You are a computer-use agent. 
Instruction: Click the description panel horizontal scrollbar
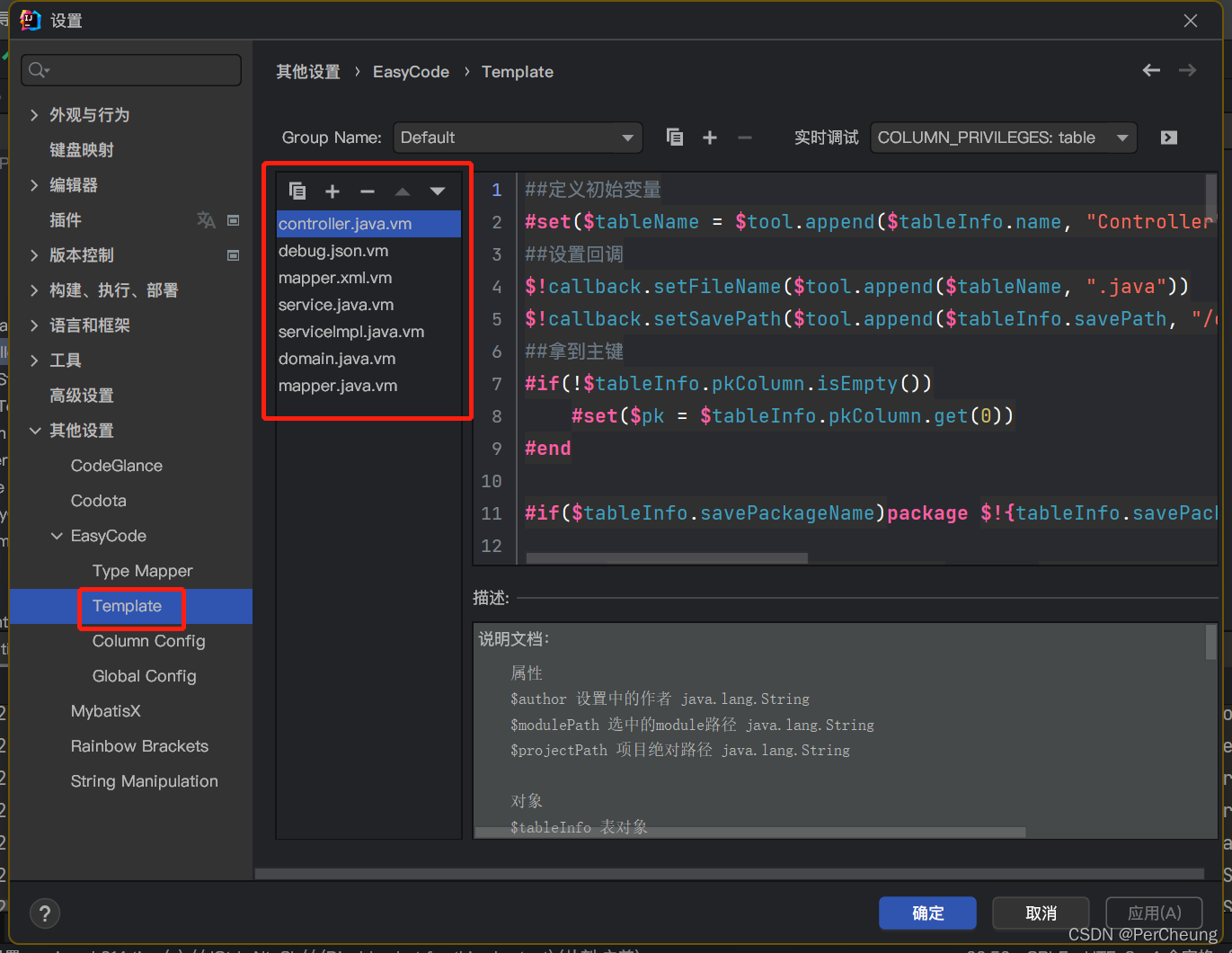pos(750,833)
